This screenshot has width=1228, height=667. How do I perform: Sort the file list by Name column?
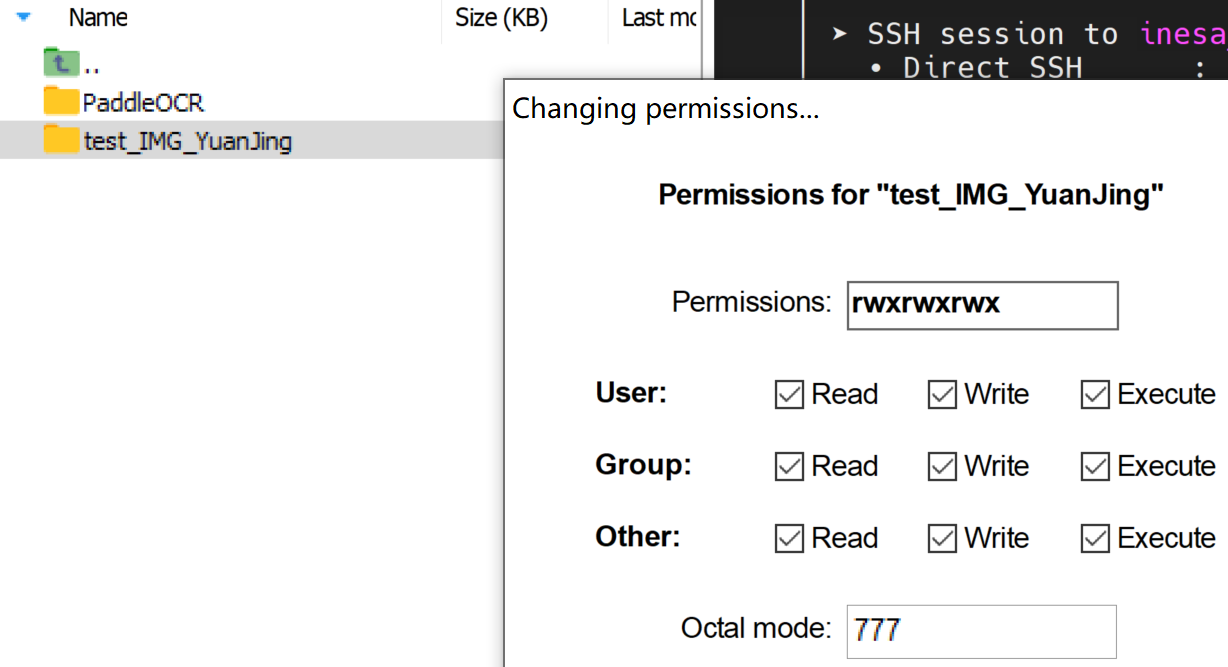[98, 18]
